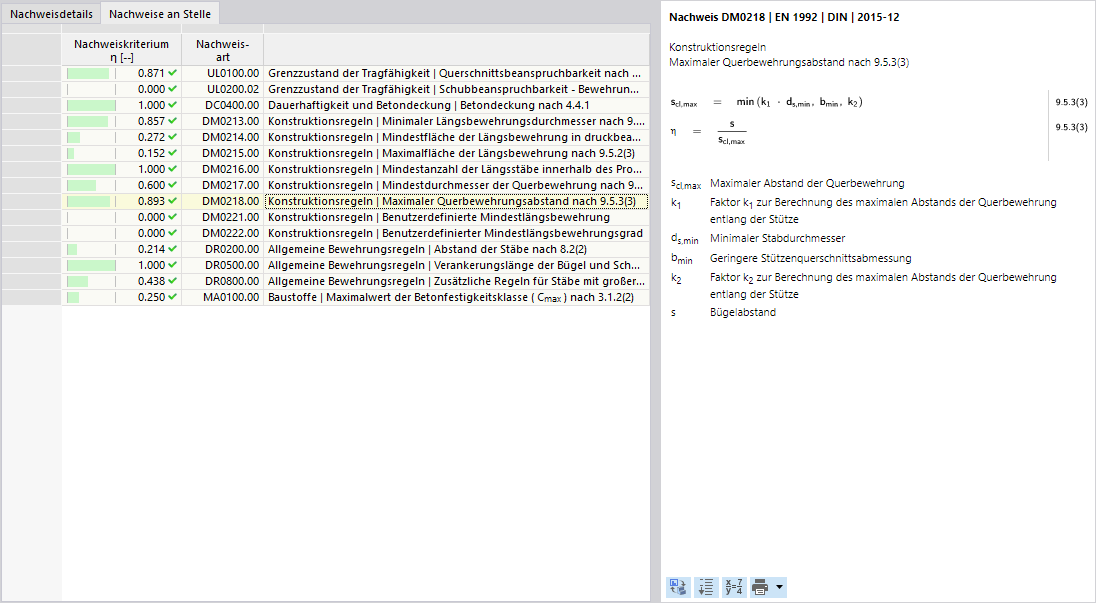Click the Nachweiskriterium η column header
This screenshot has height=603, width=1096.
point(122,50)
